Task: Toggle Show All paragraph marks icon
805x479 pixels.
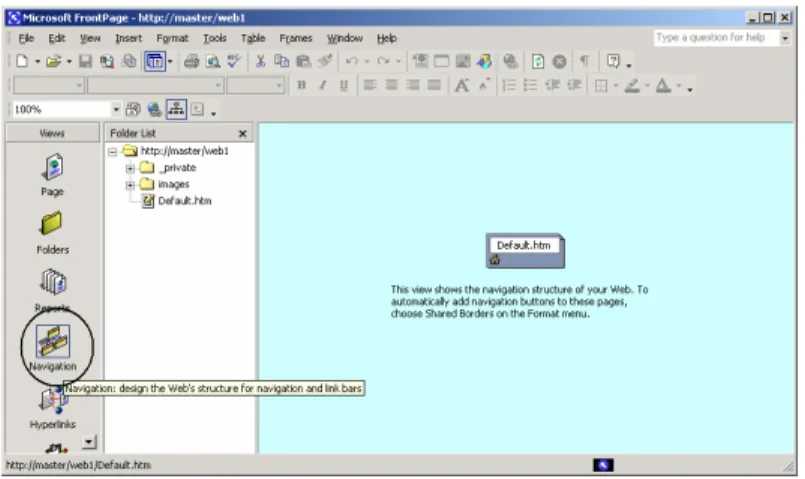Action: point(584,62)
